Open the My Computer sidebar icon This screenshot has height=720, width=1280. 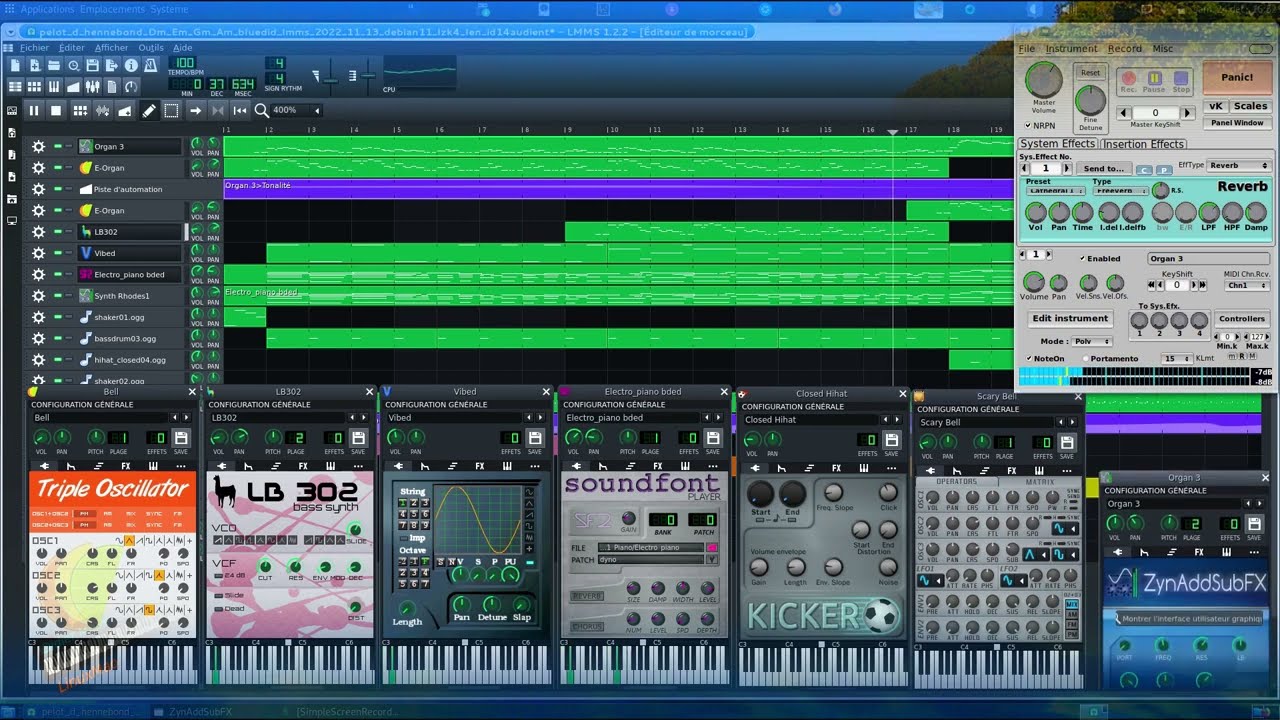pos(12,220)
